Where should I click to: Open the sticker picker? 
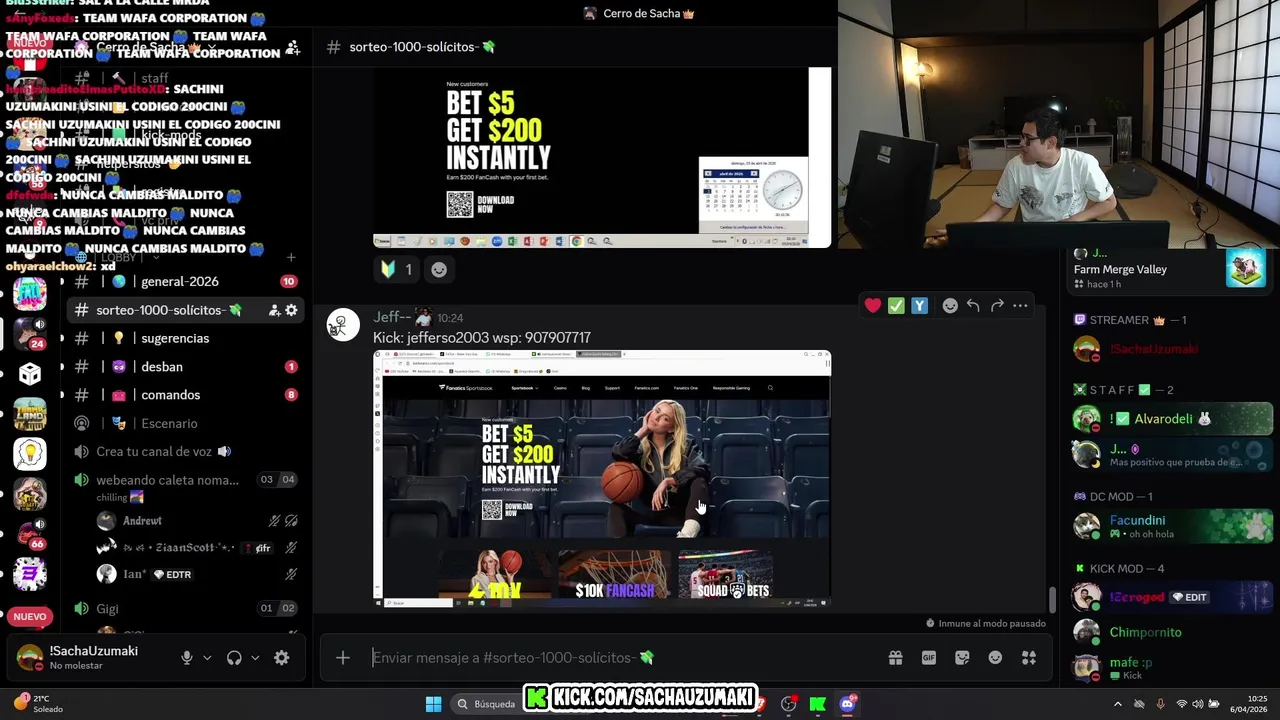tap(962, 657)
